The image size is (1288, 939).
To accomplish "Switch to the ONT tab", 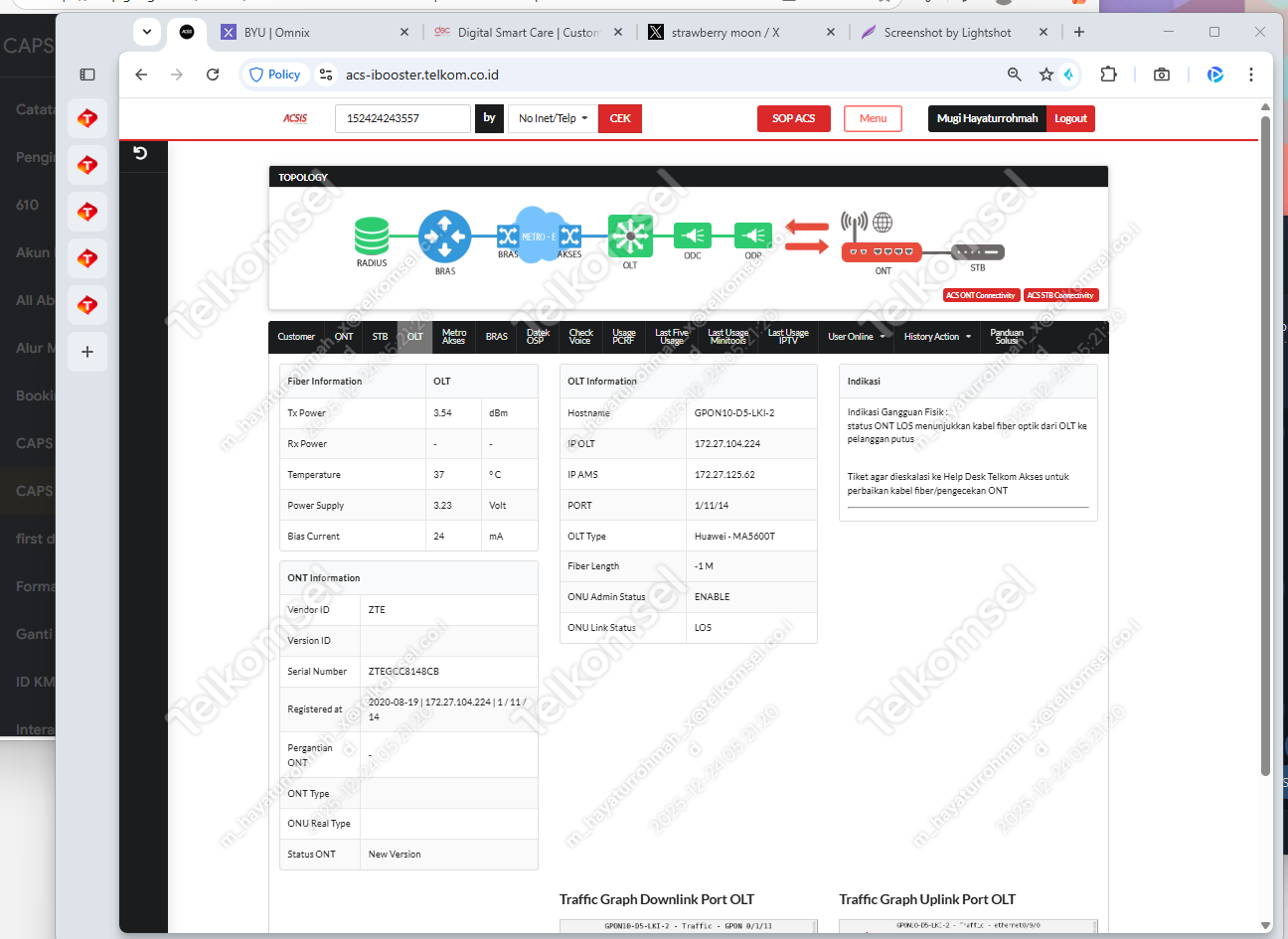I will click(x=344, y=337).
